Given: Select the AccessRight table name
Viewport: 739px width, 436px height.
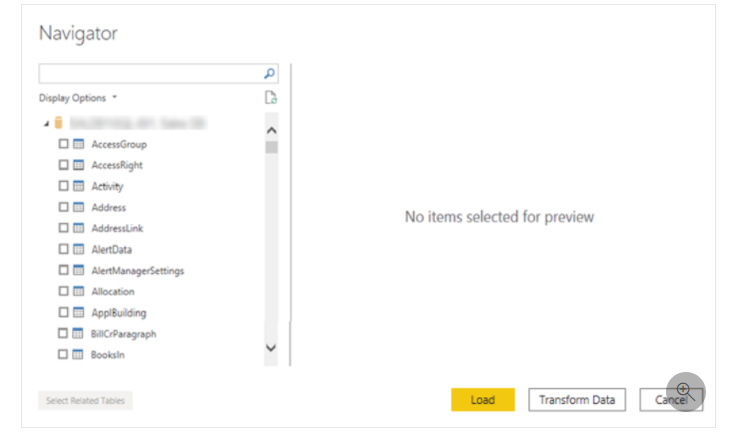Looking at the screenshot, I should coord(117,165).
